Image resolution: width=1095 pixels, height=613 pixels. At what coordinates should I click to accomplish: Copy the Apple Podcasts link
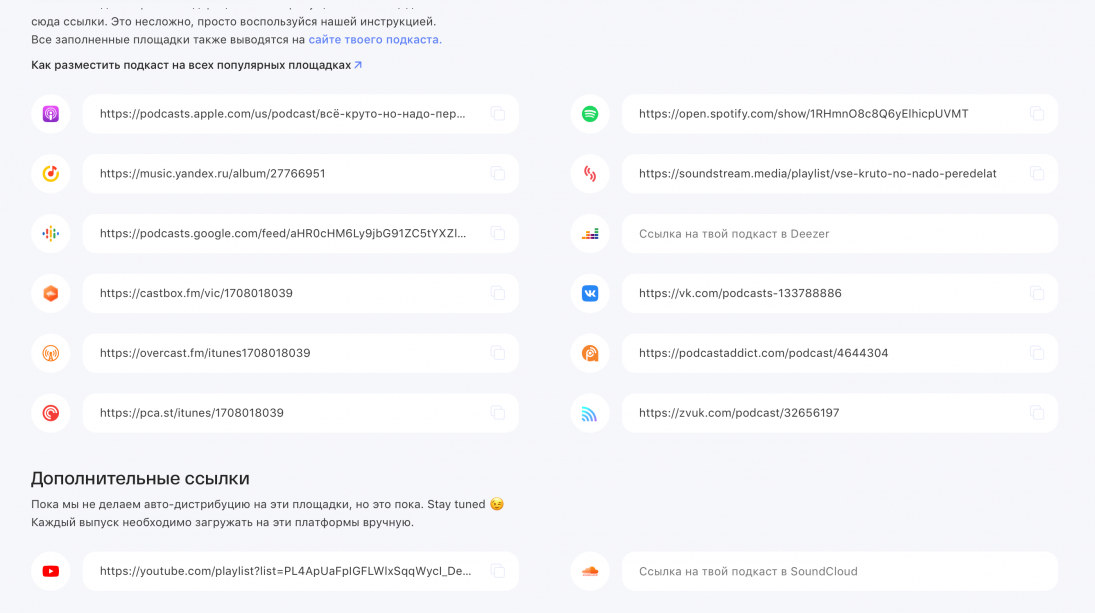click(497, 114)
